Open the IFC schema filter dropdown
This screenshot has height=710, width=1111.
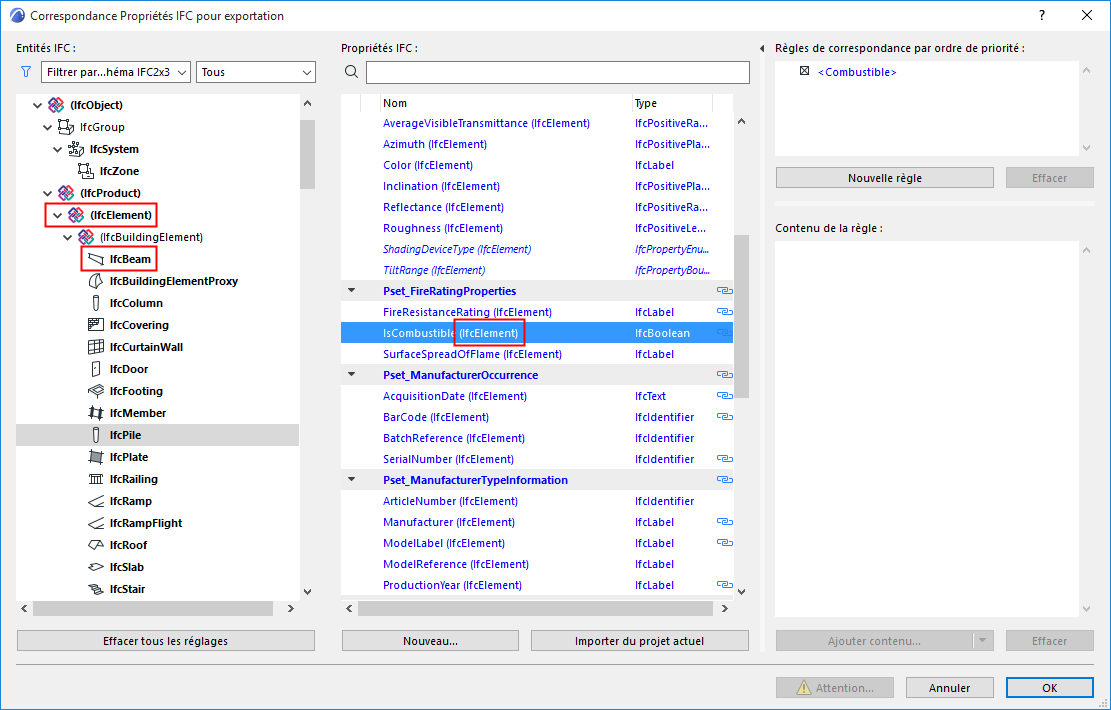116,72
